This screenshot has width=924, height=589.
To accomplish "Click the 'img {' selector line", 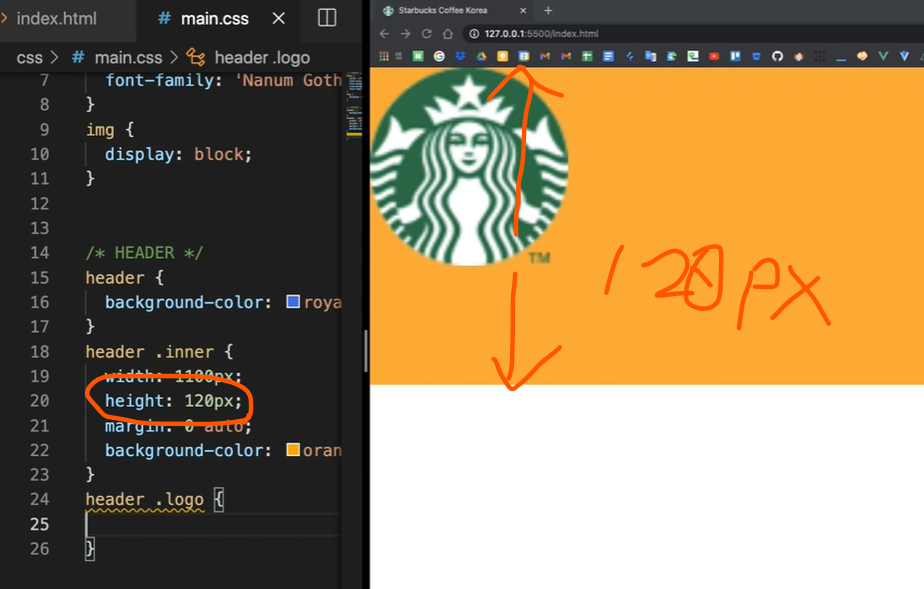I will 110,130.
